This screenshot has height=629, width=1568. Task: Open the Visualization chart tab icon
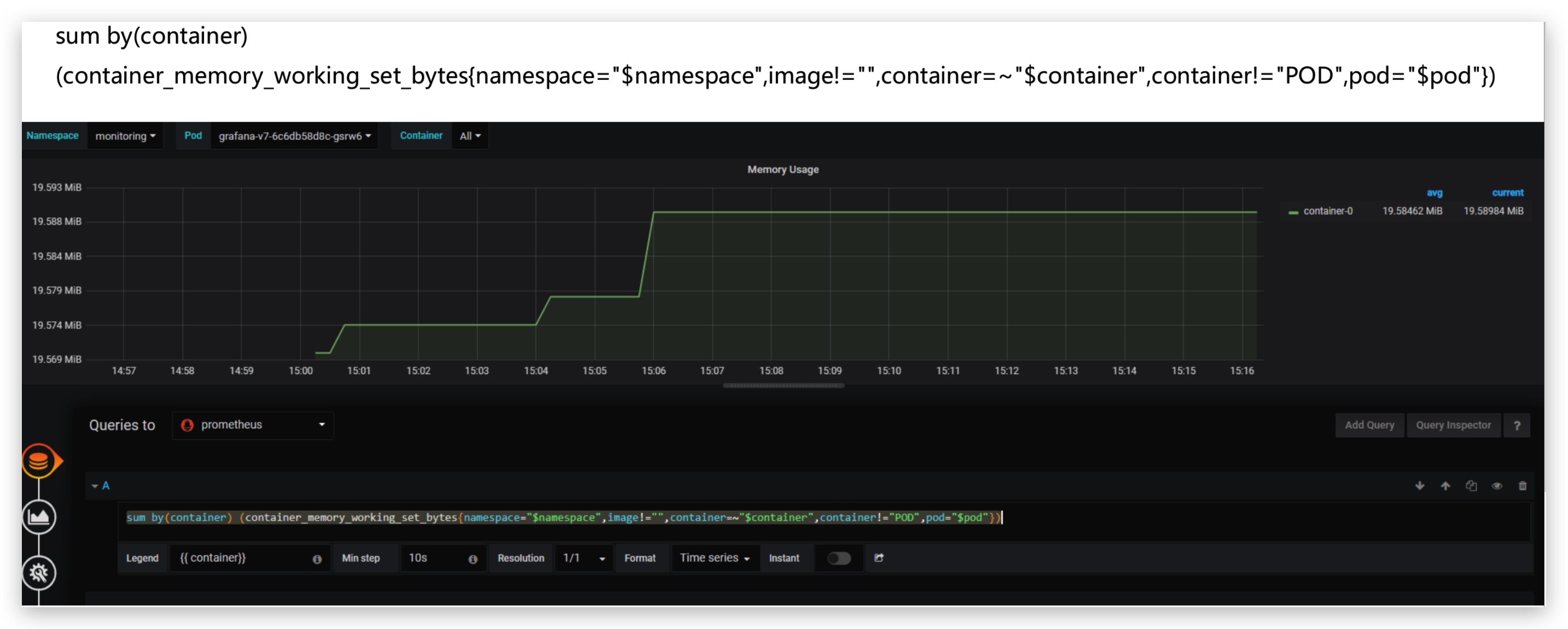coord(39,517)
